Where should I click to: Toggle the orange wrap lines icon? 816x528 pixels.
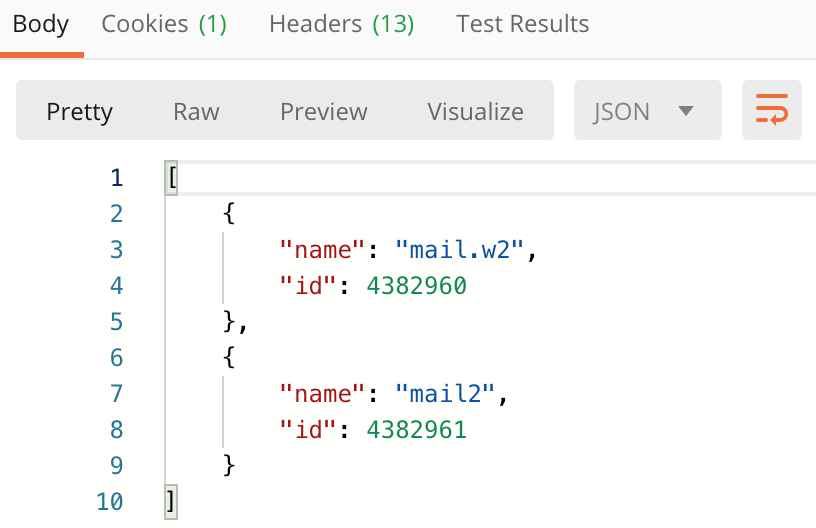click(771, 110)
